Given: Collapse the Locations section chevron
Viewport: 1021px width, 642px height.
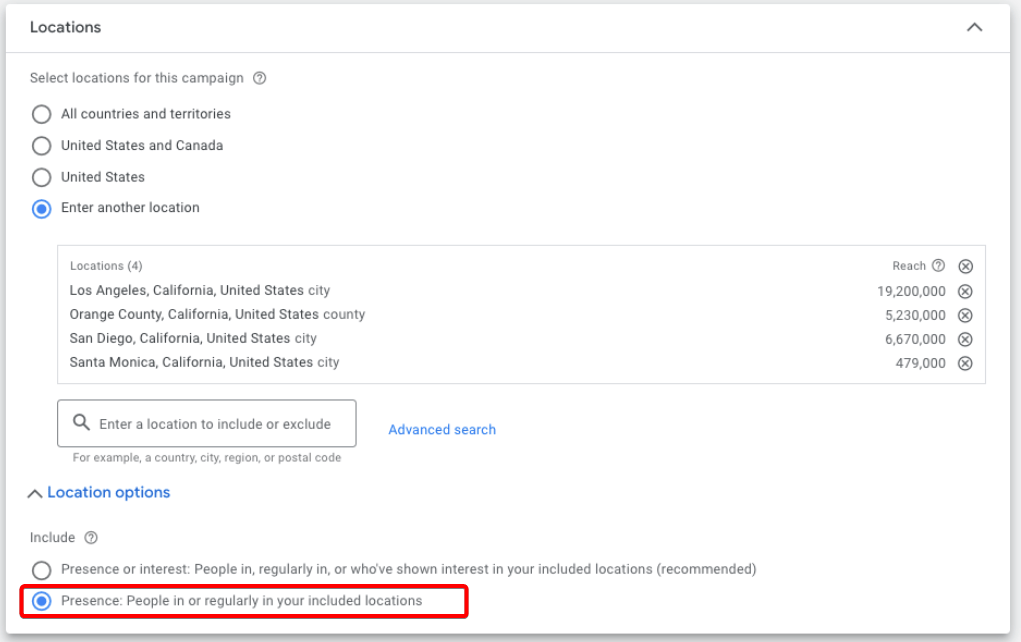Looking at the screenshot, I should [974, 28].
